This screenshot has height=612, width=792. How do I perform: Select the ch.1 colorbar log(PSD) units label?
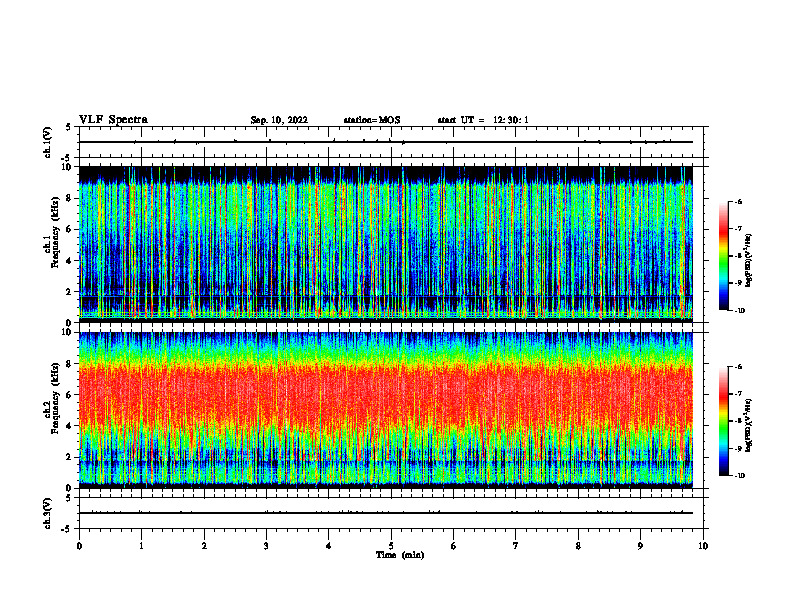(x=749, y=261)
